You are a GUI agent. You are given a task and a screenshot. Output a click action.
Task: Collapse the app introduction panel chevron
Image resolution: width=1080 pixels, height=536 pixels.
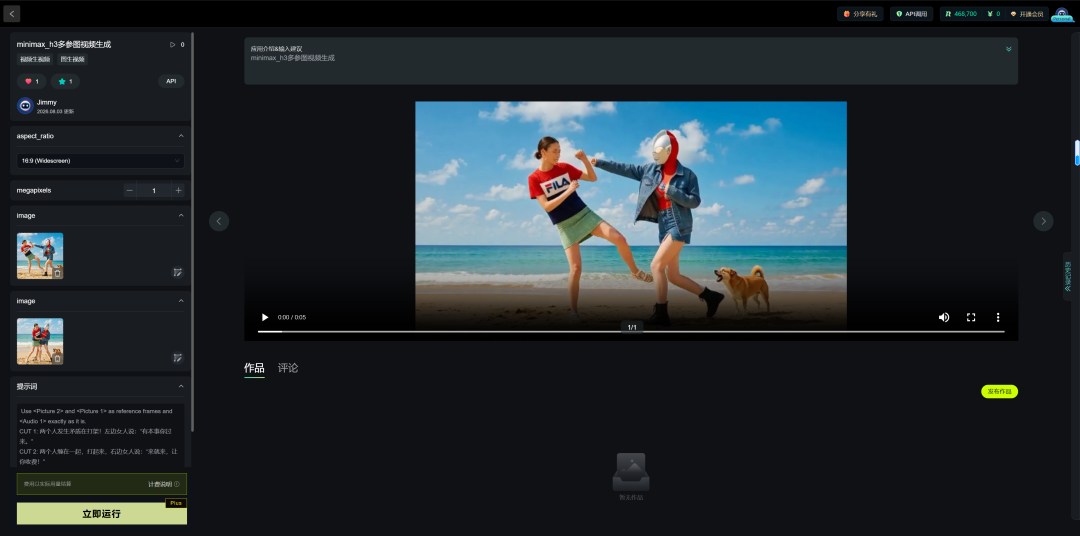(x=1008, y=49)
